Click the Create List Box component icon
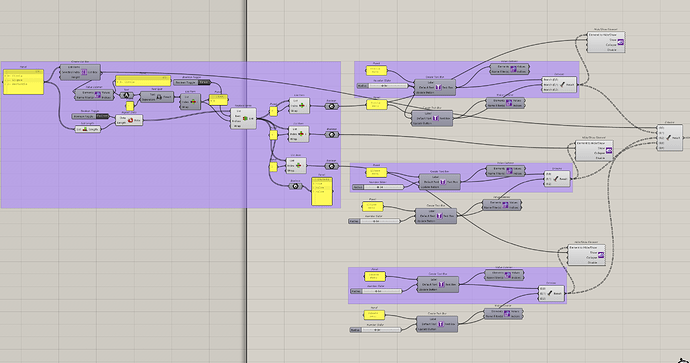690x363 pixels. (x=84, y=72)
